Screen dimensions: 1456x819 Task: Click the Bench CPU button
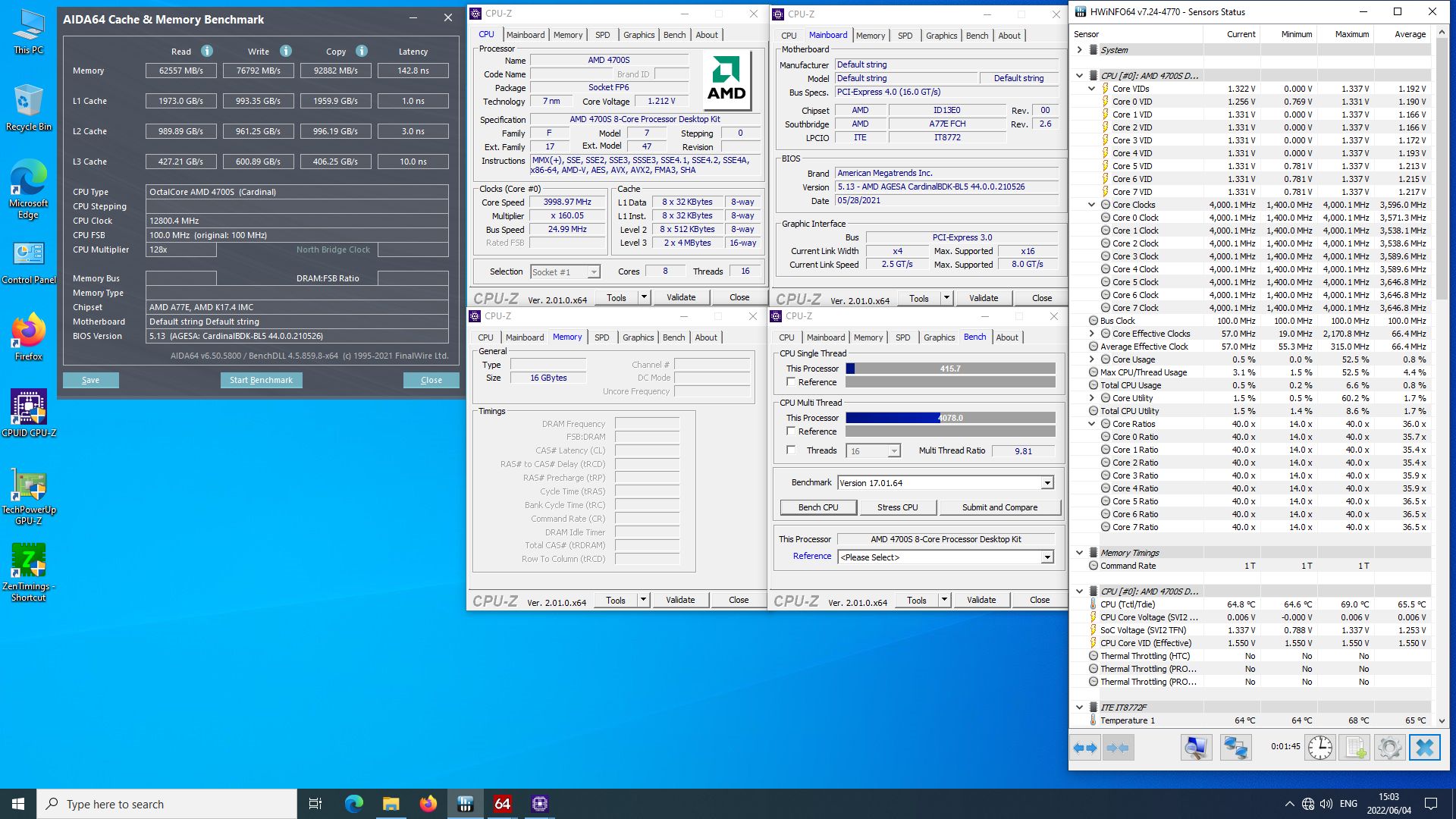point(818,507)
